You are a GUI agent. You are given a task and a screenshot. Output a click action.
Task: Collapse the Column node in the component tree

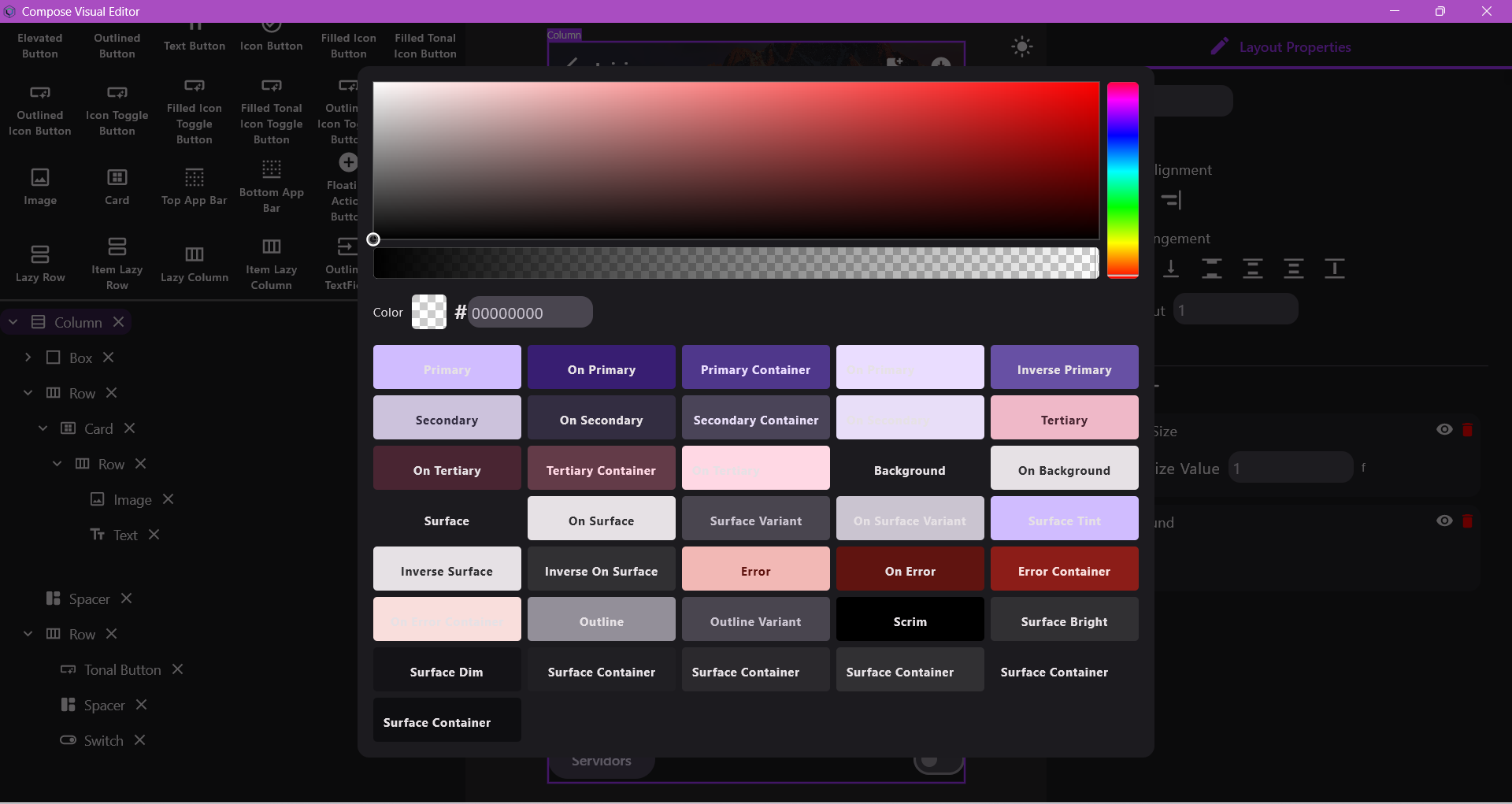(x=13, y=321)
